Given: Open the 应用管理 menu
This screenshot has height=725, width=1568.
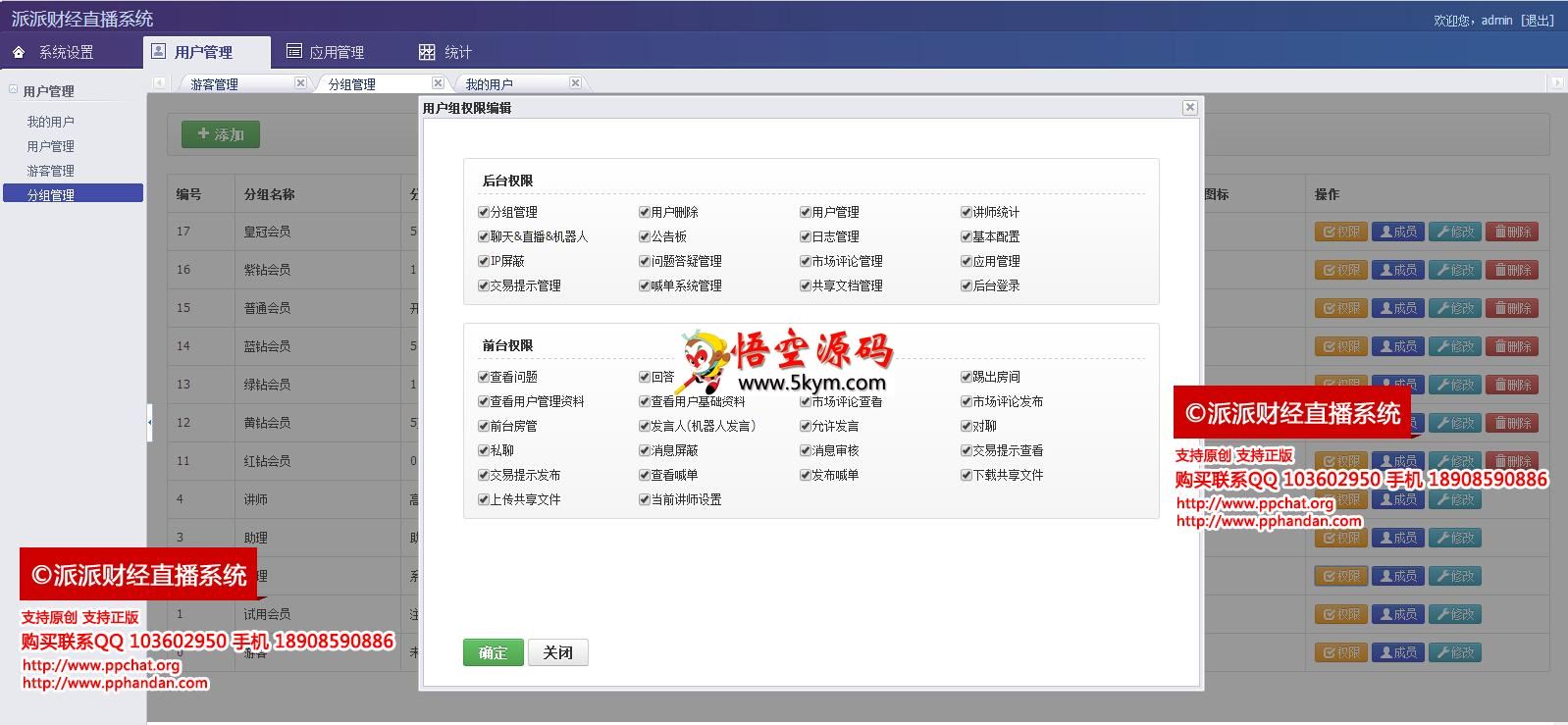Looking at the screenshot, I should tap(325, 52).
